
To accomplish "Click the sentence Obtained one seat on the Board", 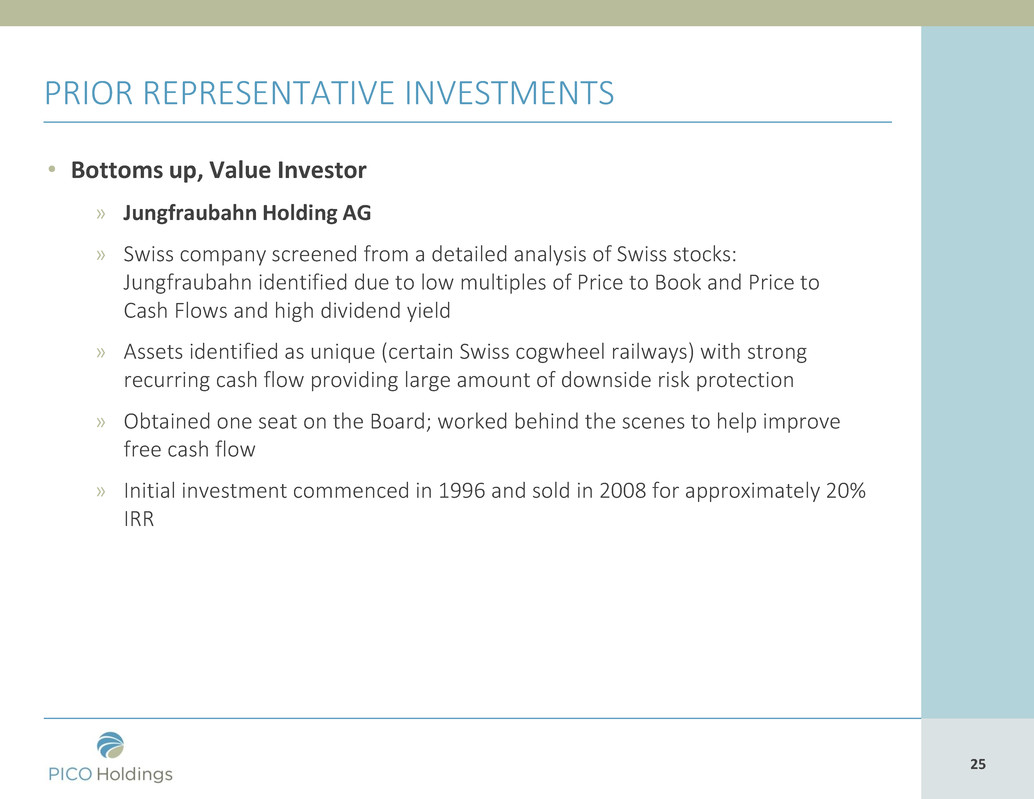I will tap(277, 421).
